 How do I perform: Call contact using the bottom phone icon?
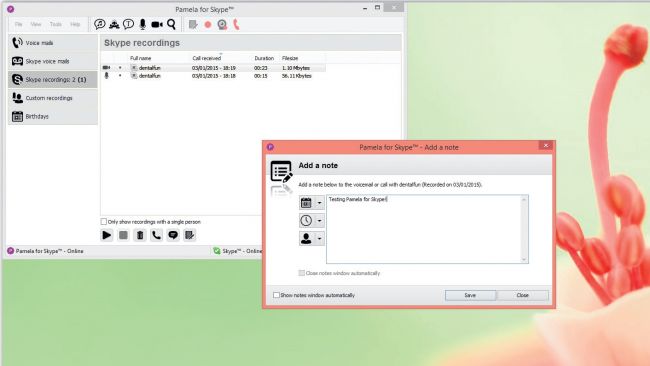[156, 235]
